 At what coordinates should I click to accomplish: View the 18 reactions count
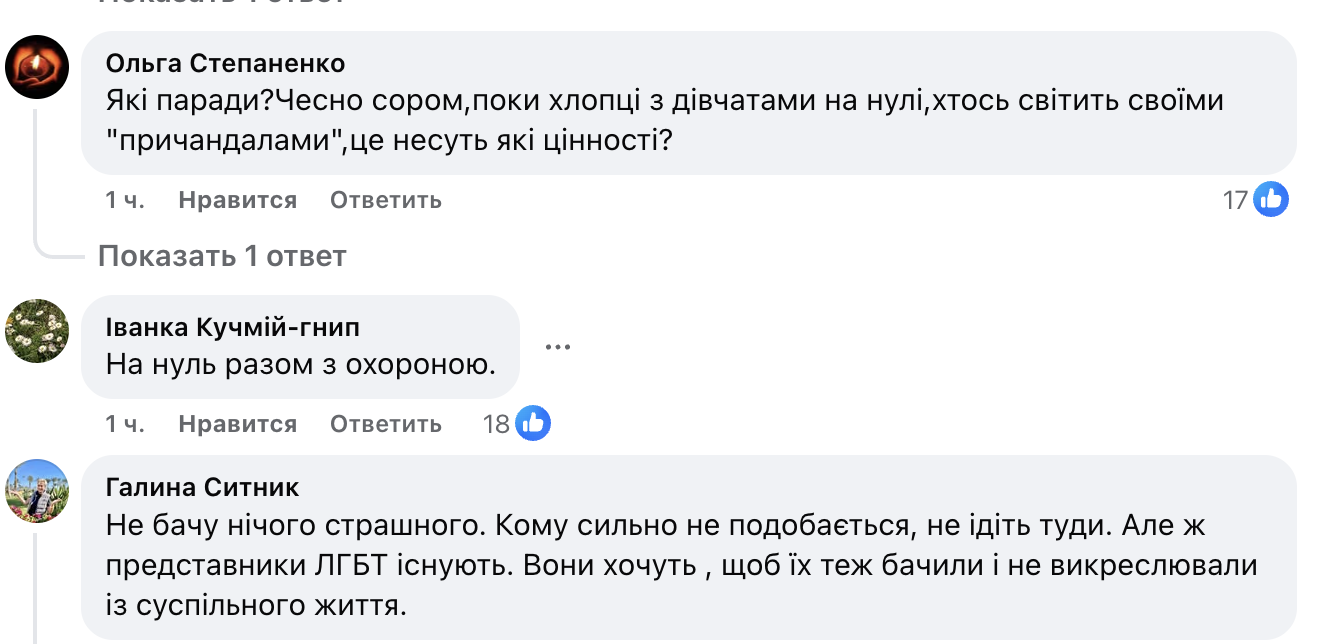point(496,424)
